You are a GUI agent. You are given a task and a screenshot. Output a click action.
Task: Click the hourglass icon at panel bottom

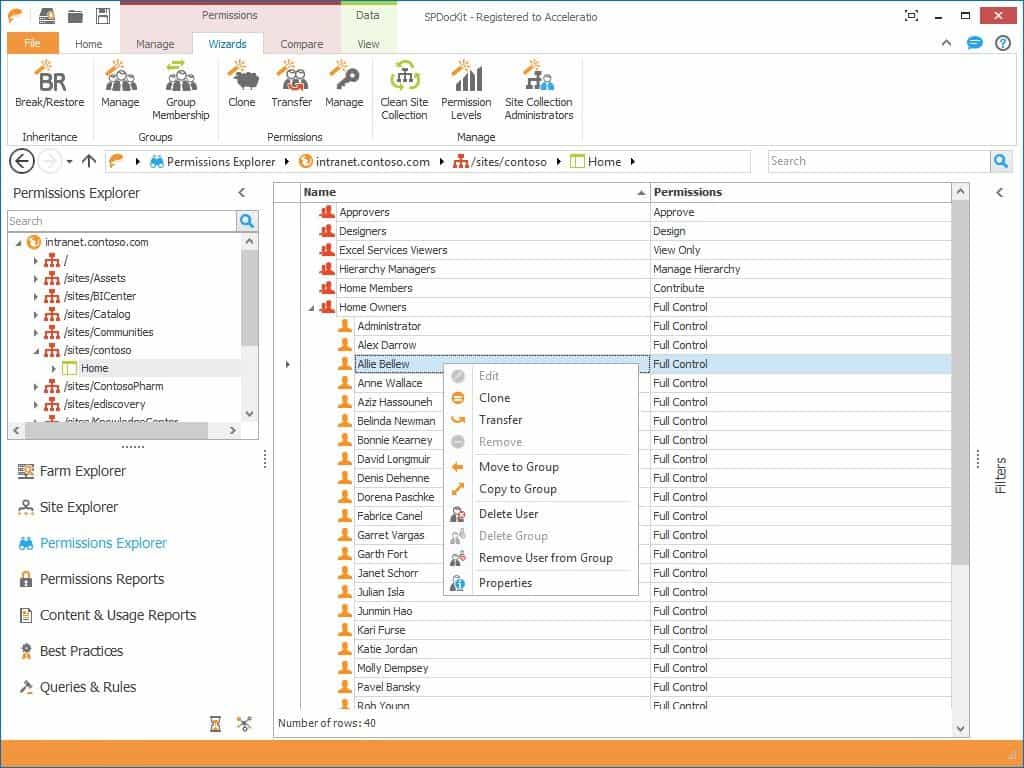pyautogui.click(x=216, y=724)
